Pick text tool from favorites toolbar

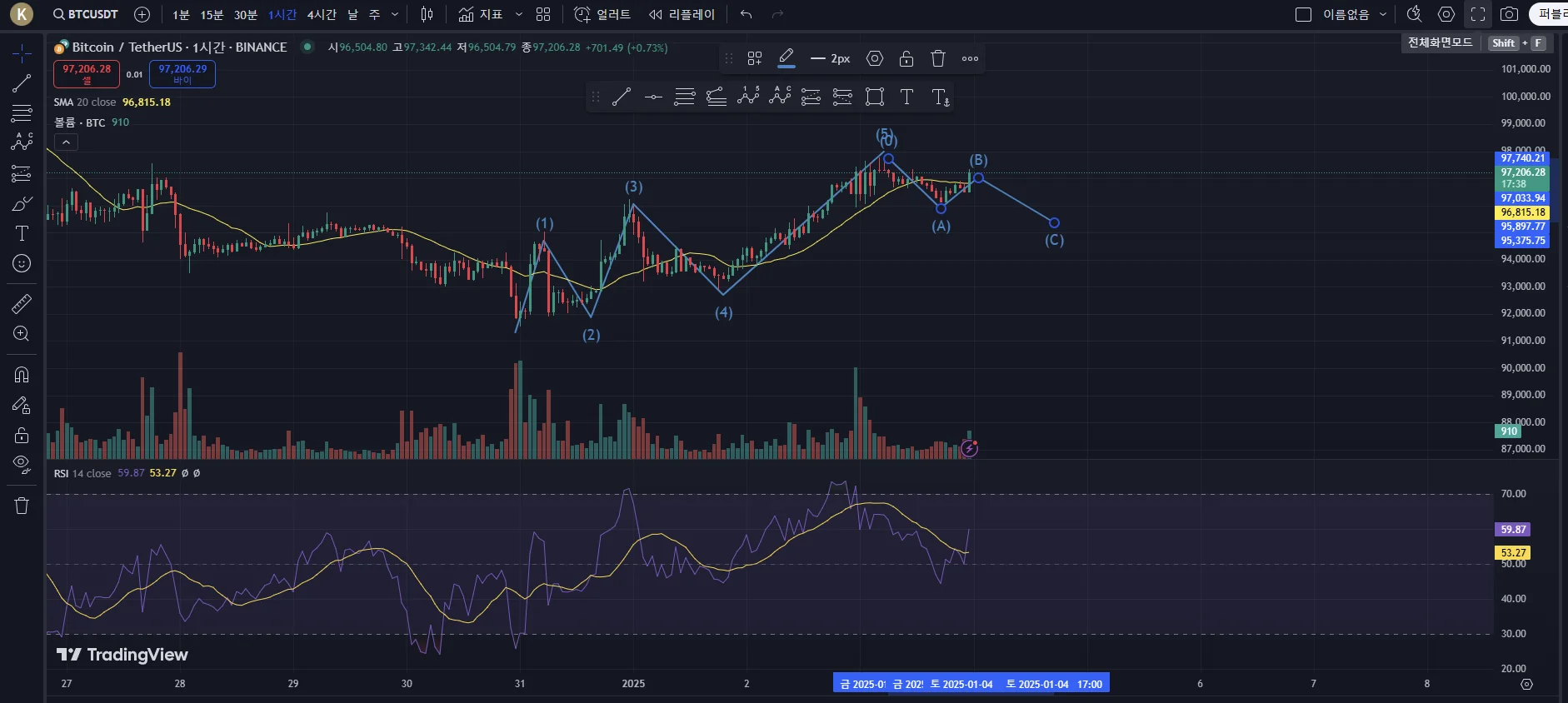click(x=906, y=97)
